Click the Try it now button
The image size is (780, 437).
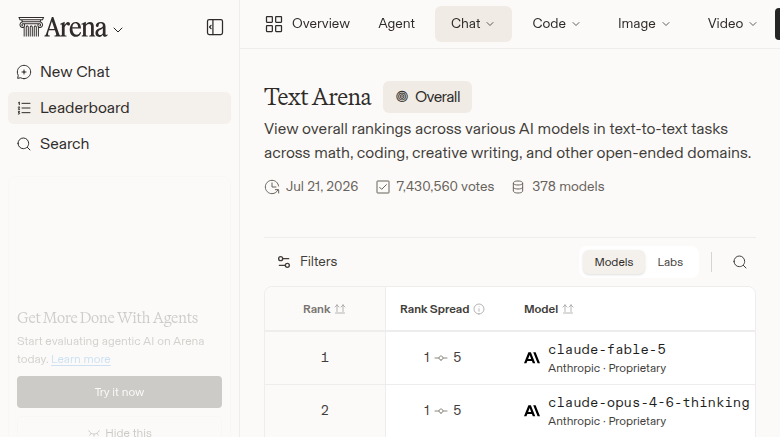click(119, 392)
